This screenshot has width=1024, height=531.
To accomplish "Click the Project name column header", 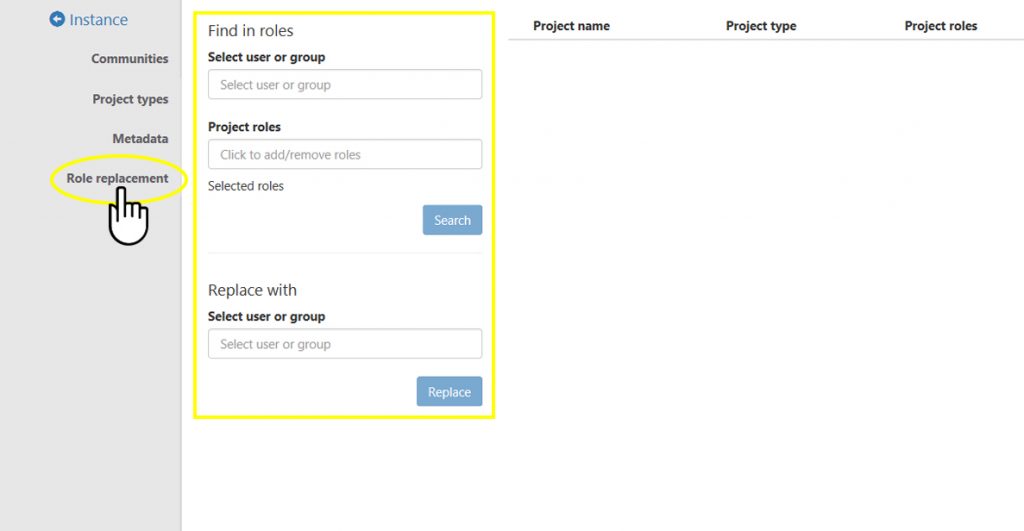I will coord(571,26).
